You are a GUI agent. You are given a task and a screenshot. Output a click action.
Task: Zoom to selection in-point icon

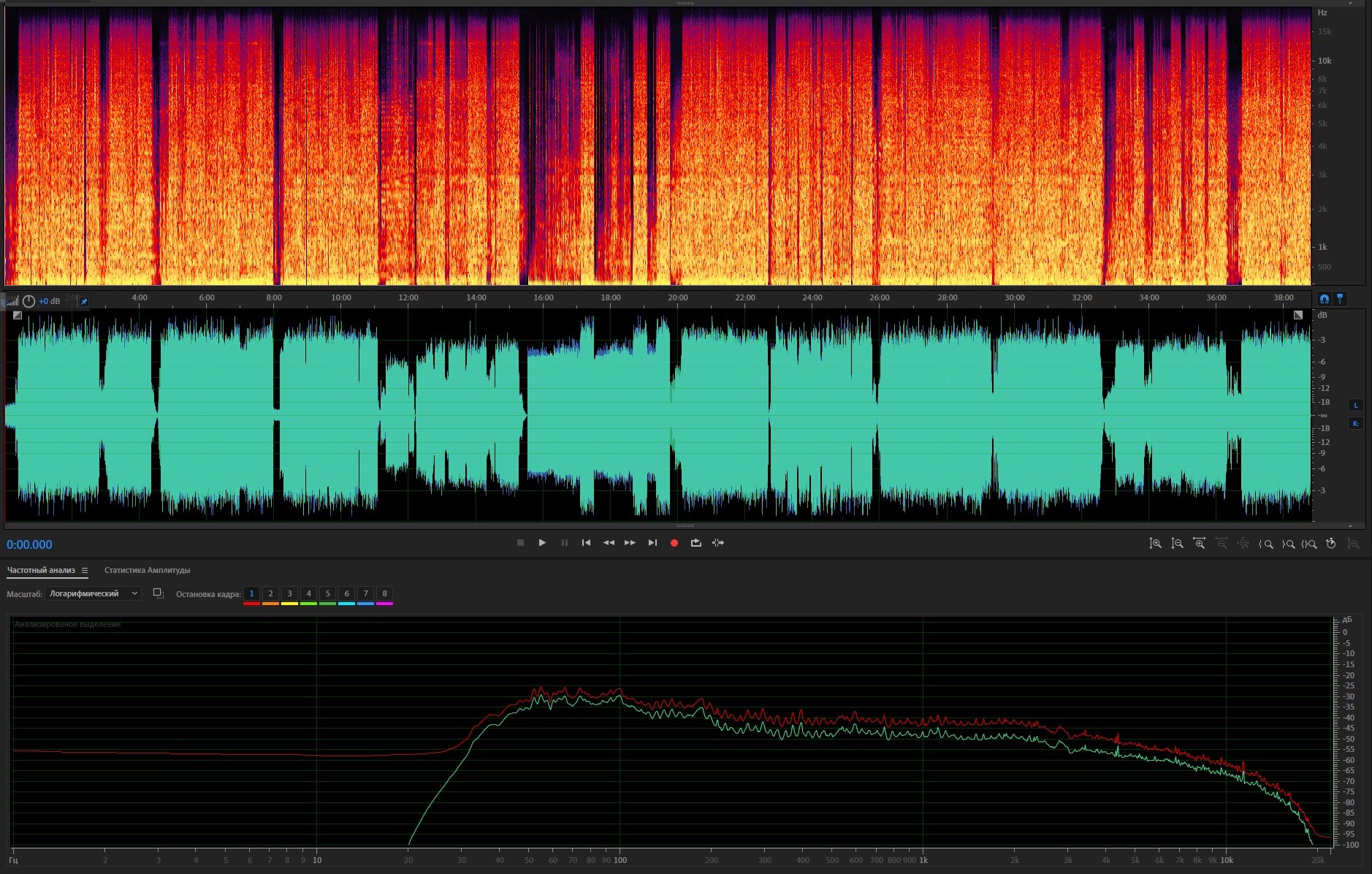point(1266,544)
